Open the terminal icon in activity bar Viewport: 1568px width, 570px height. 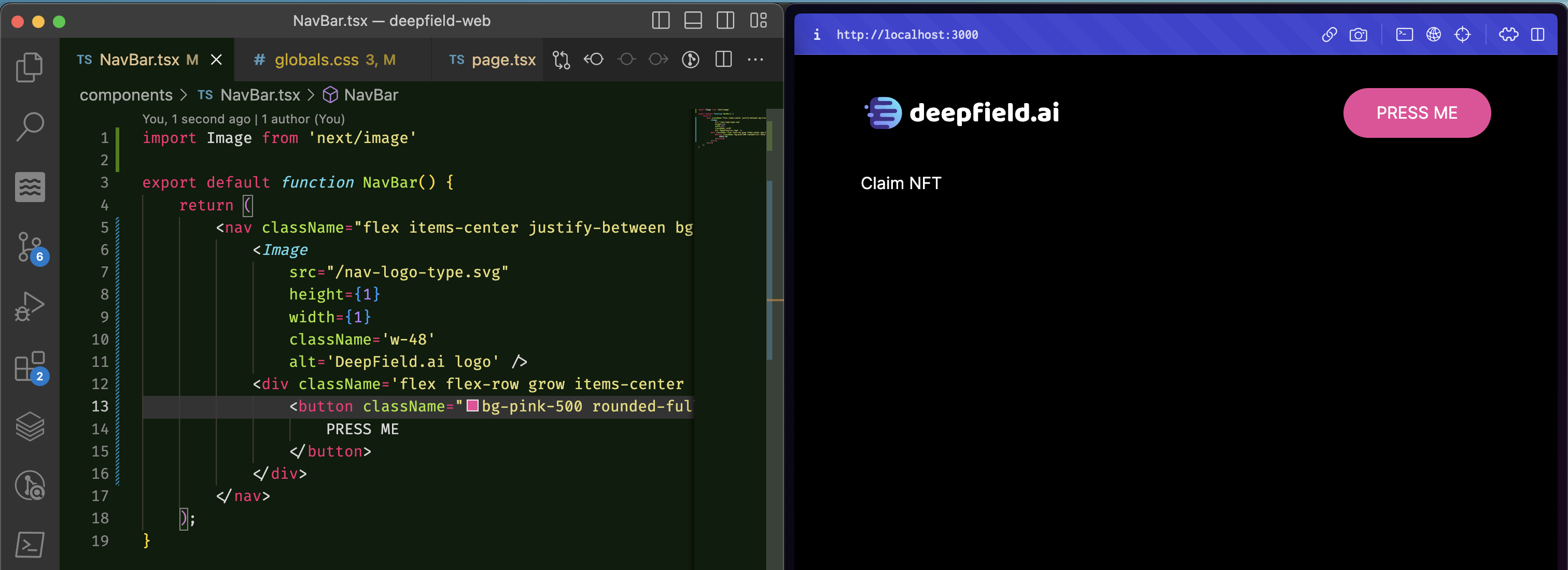pos(29,545)
